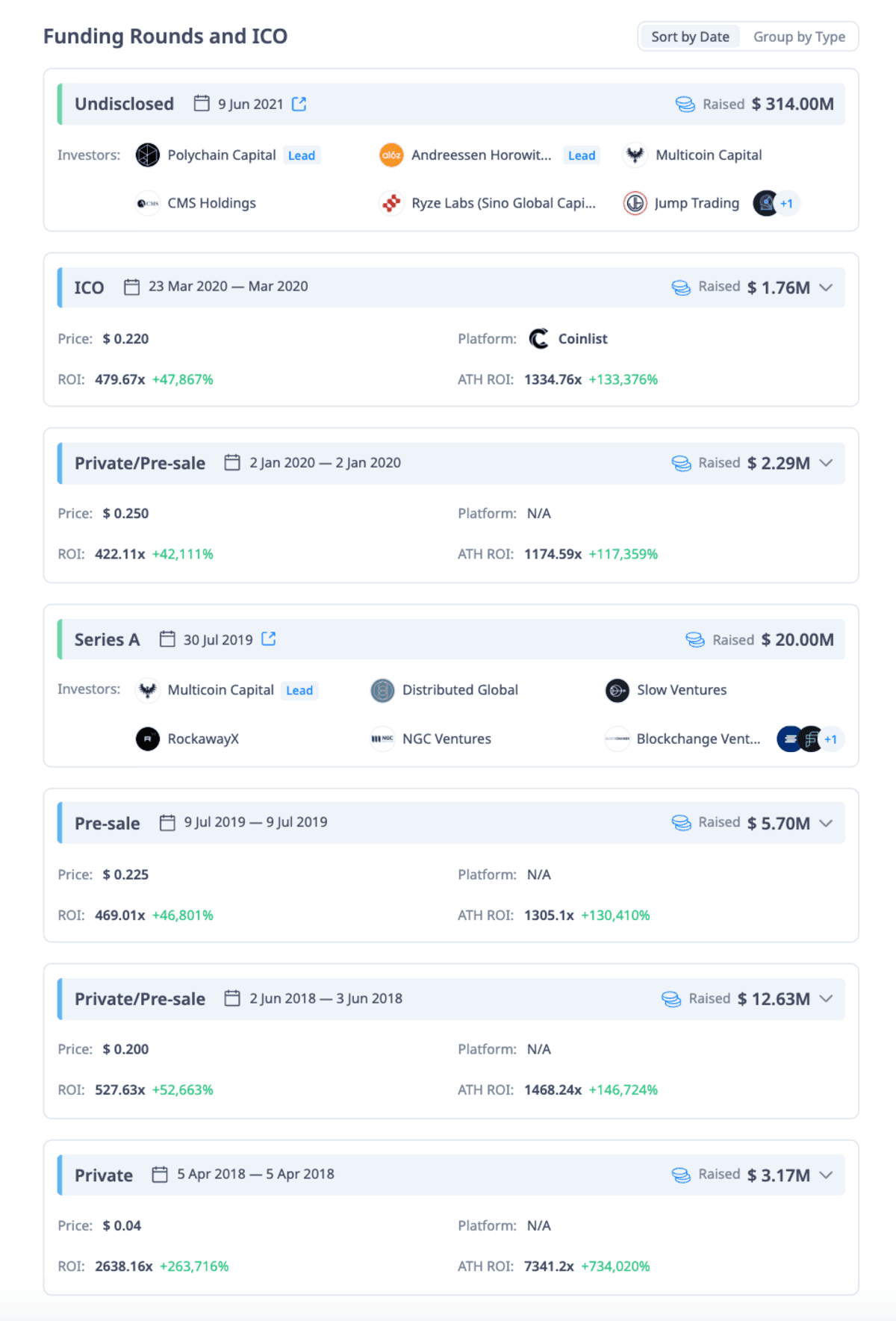
Task: Click Lead badge next to Polychain Capital
Action: click(x=302, y=155)
